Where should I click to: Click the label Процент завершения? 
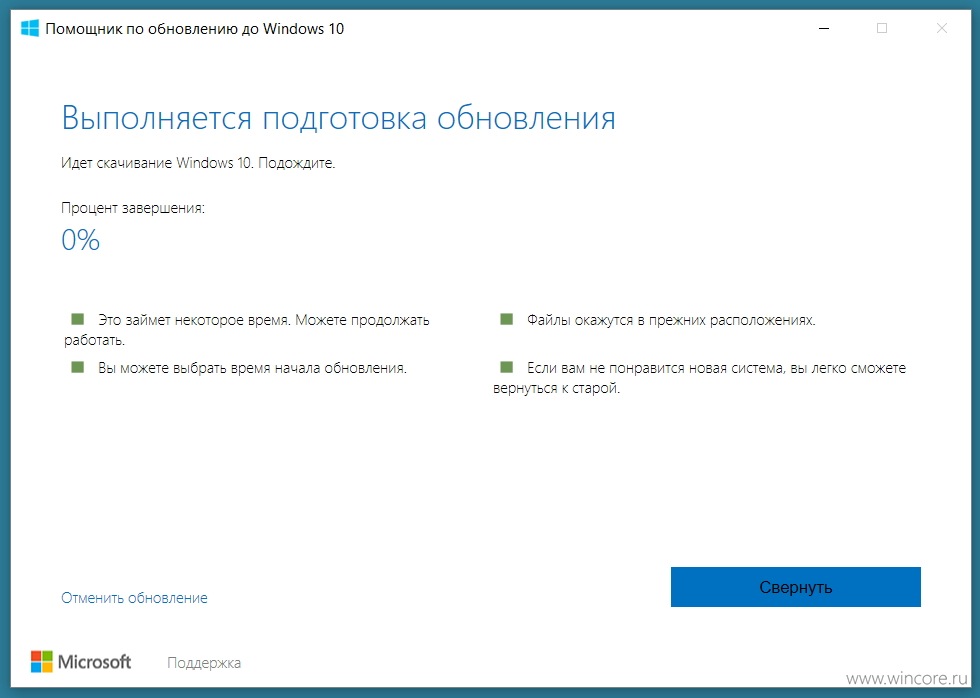pos(133,208)
